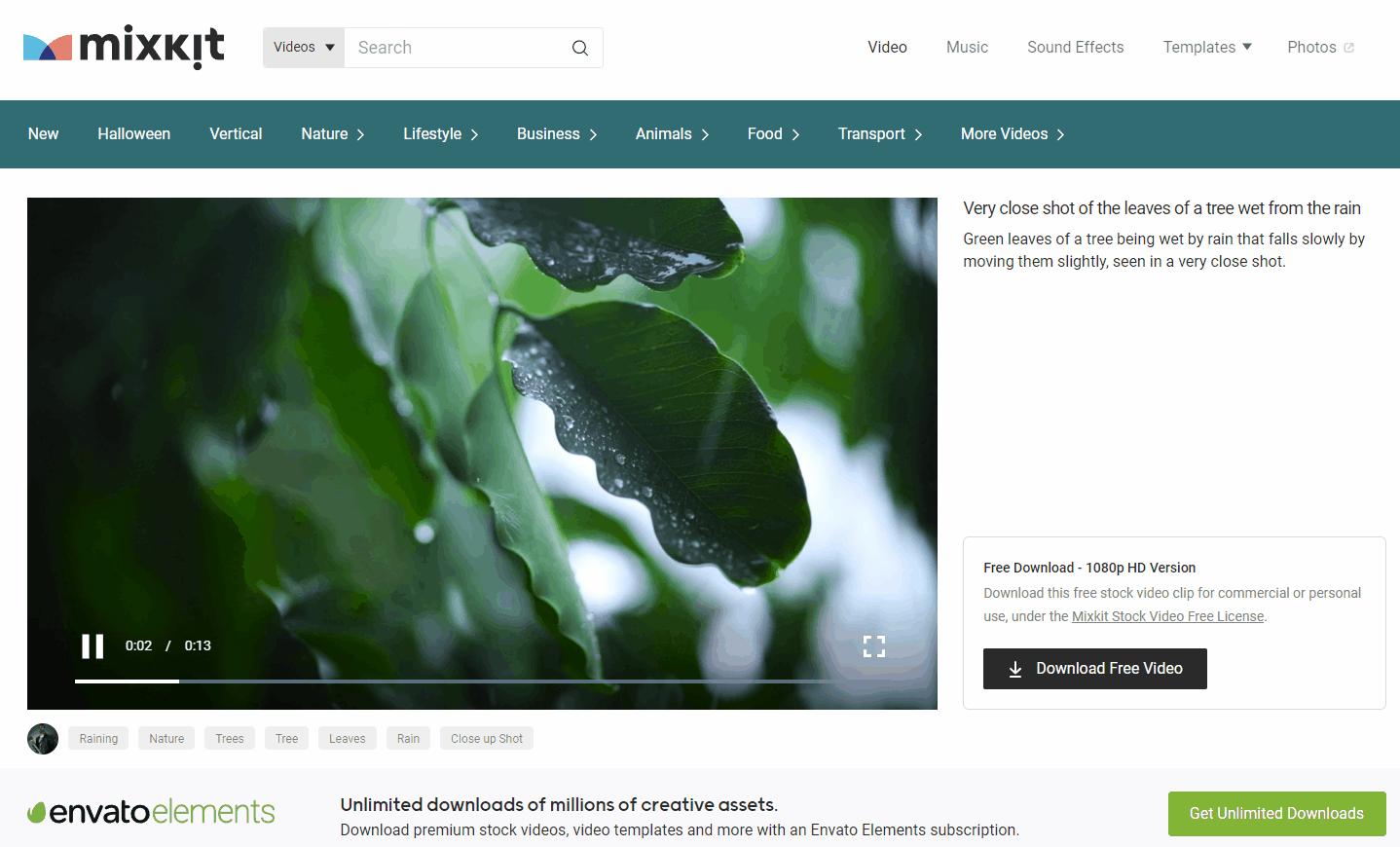Select the Close up Shot tag

486,739
